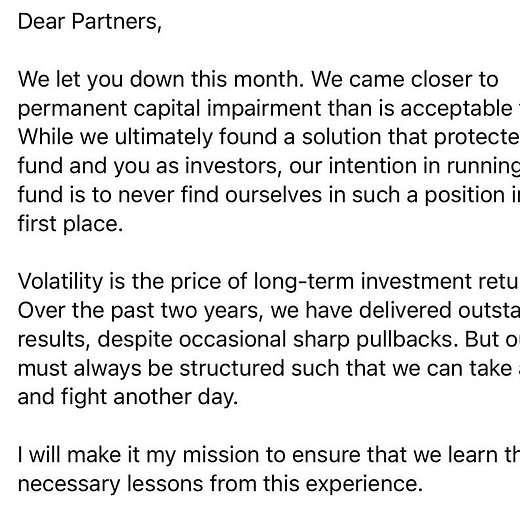Click the phrase "occasional sharp pullbacks"
Viewport: 520px width, 520px height.
click(x=319, y=340)
